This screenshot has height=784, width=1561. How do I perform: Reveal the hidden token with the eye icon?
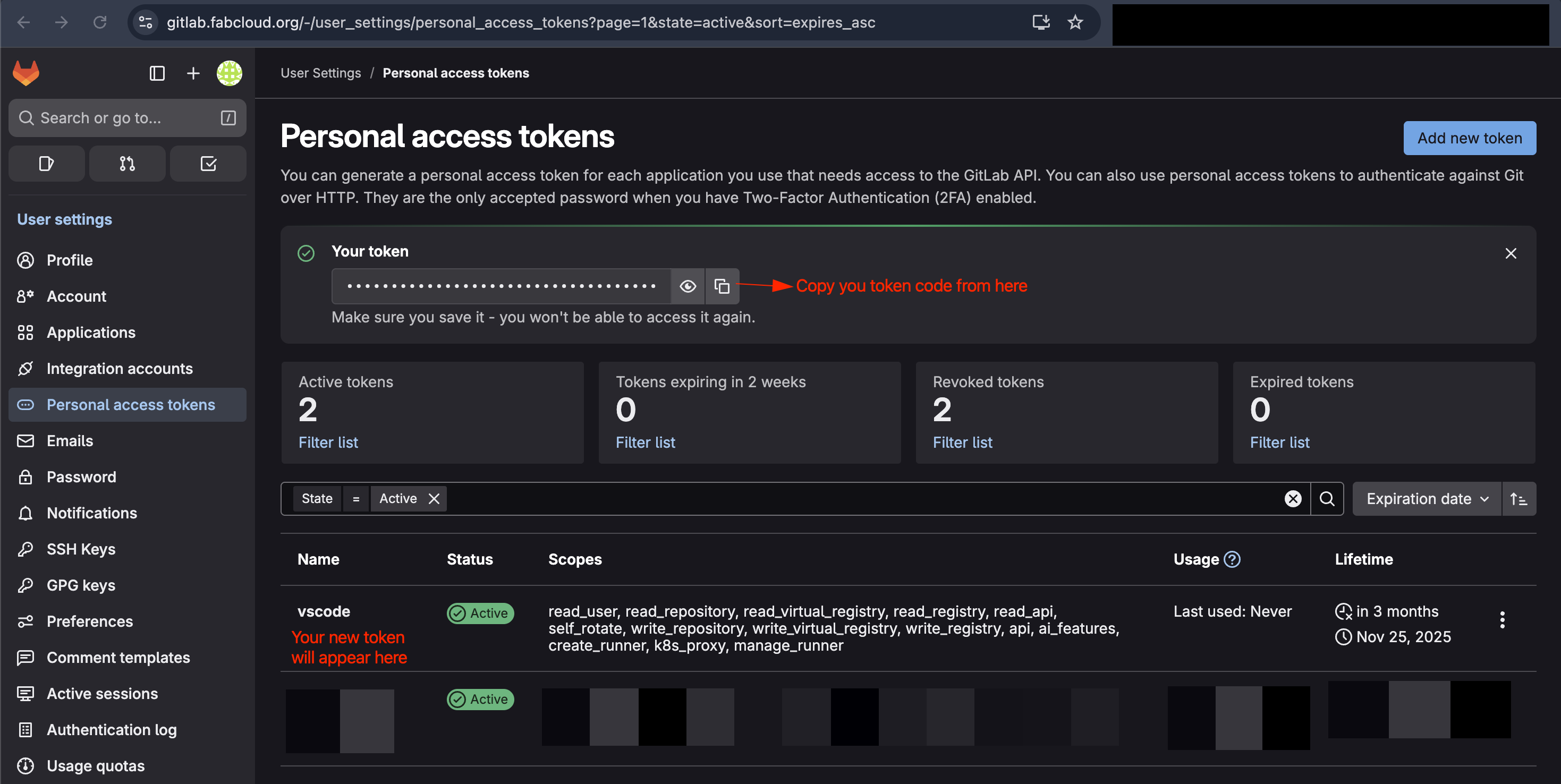pyautogui.click(x=688, y=285)
